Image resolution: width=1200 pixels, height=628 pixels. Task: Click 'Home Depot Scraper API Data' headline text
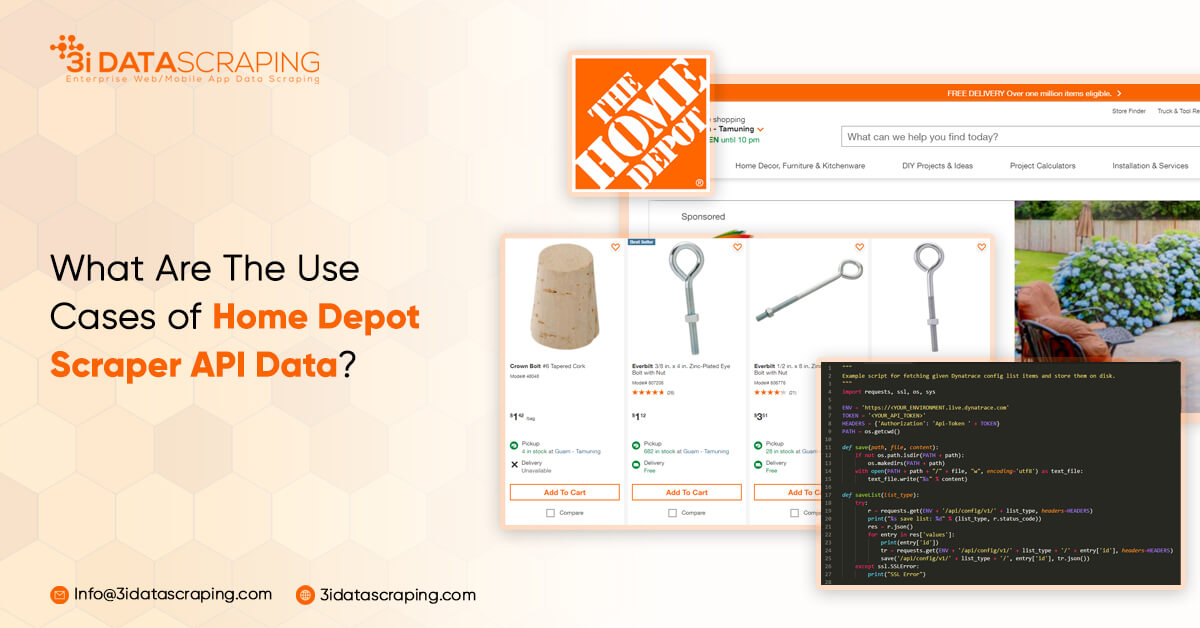pos(234,342)
